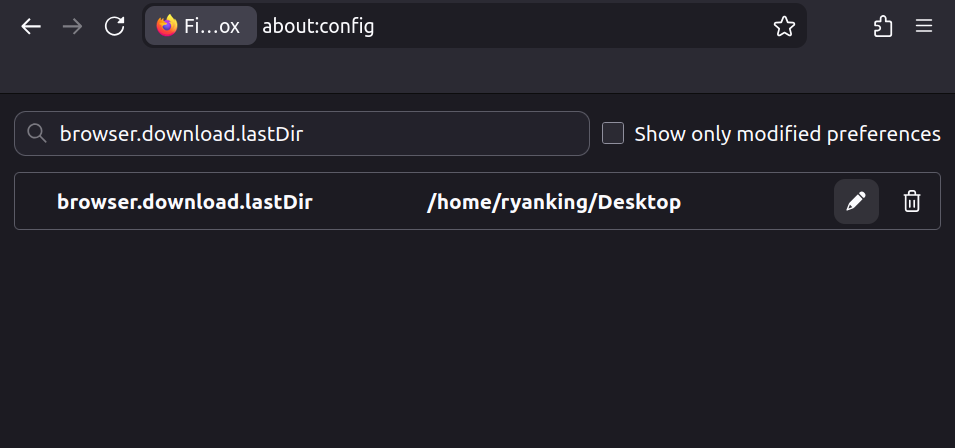The height and width of the screenshot is (448, 955).
Task: Enable Show only modified preferences checkbox
Action: pos(613,133)
